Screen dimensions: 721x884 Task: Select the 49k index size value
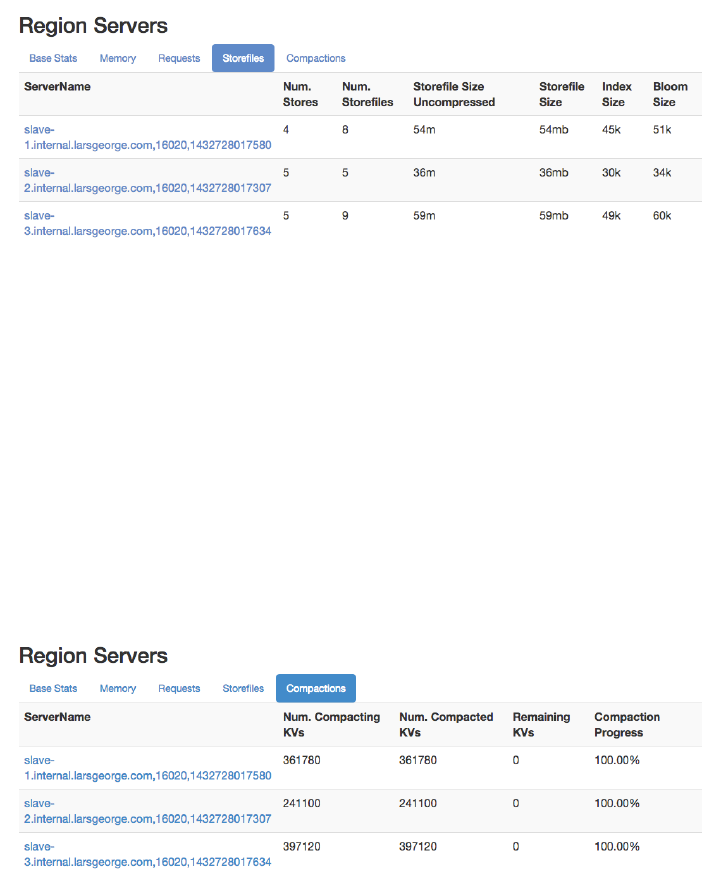(x=611, y=215)
